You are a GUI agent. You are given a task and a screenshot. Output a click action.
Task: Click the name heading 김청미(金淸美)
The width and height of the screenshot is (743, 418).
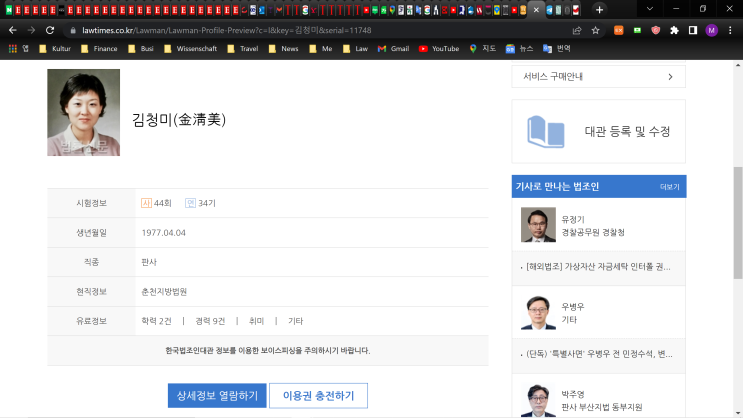[x=179, y=119]
